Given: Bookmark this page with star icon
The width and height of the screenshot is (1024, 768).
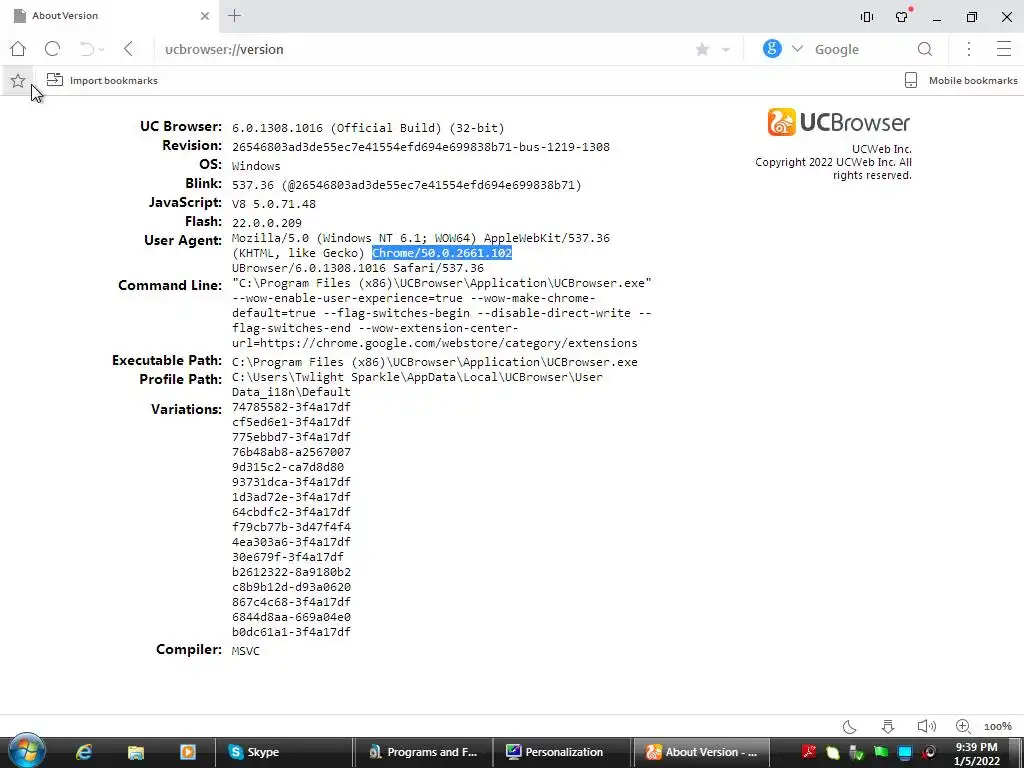Looking at the screenshot, I should (x=703, y=50).
